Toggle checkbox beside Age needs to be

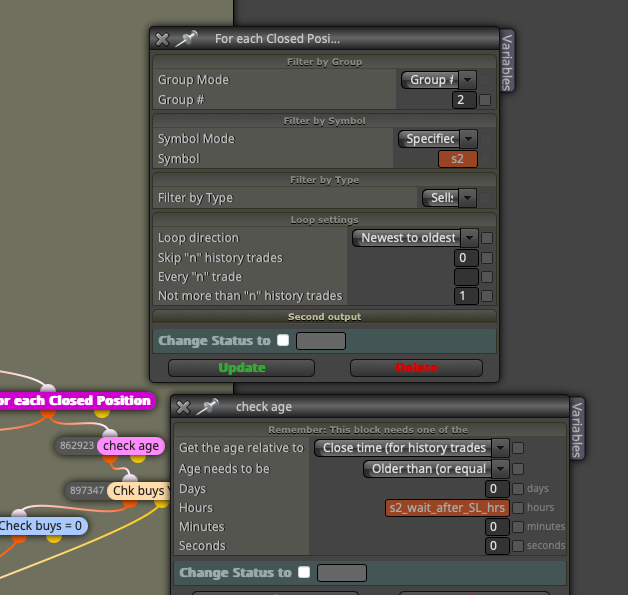518,469
